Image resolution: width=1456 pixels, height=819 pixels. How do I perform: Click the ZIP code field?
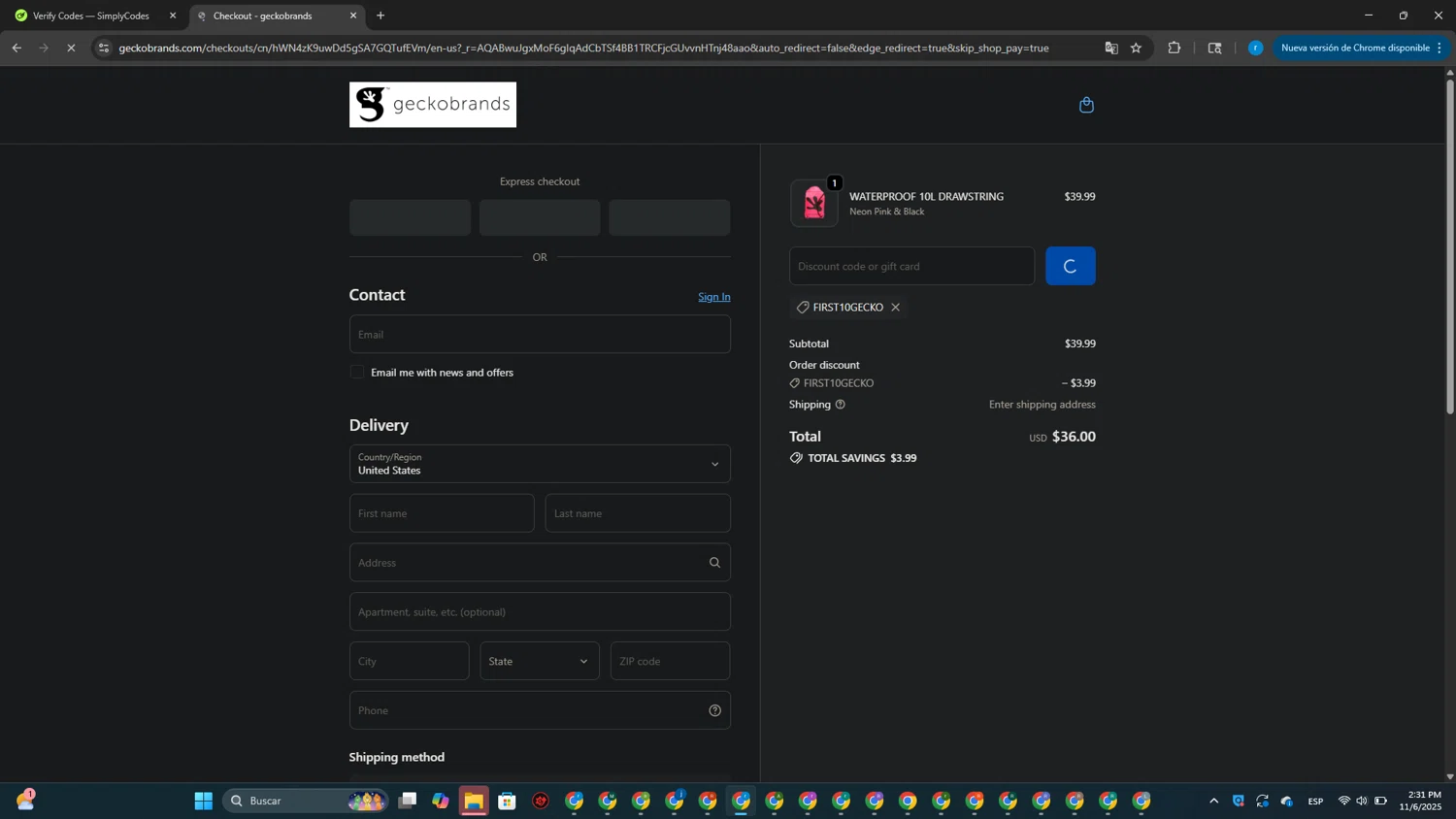coord(670,661)
